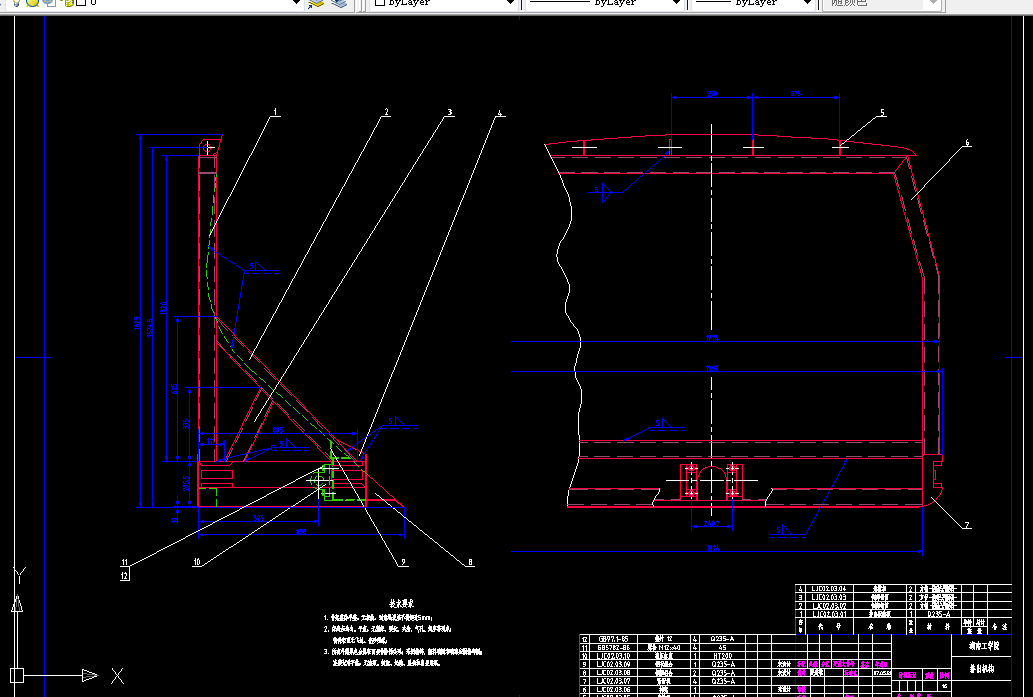Click the HT200 material cell
The image size is (1033, 697).
click(x=723, y=656)
